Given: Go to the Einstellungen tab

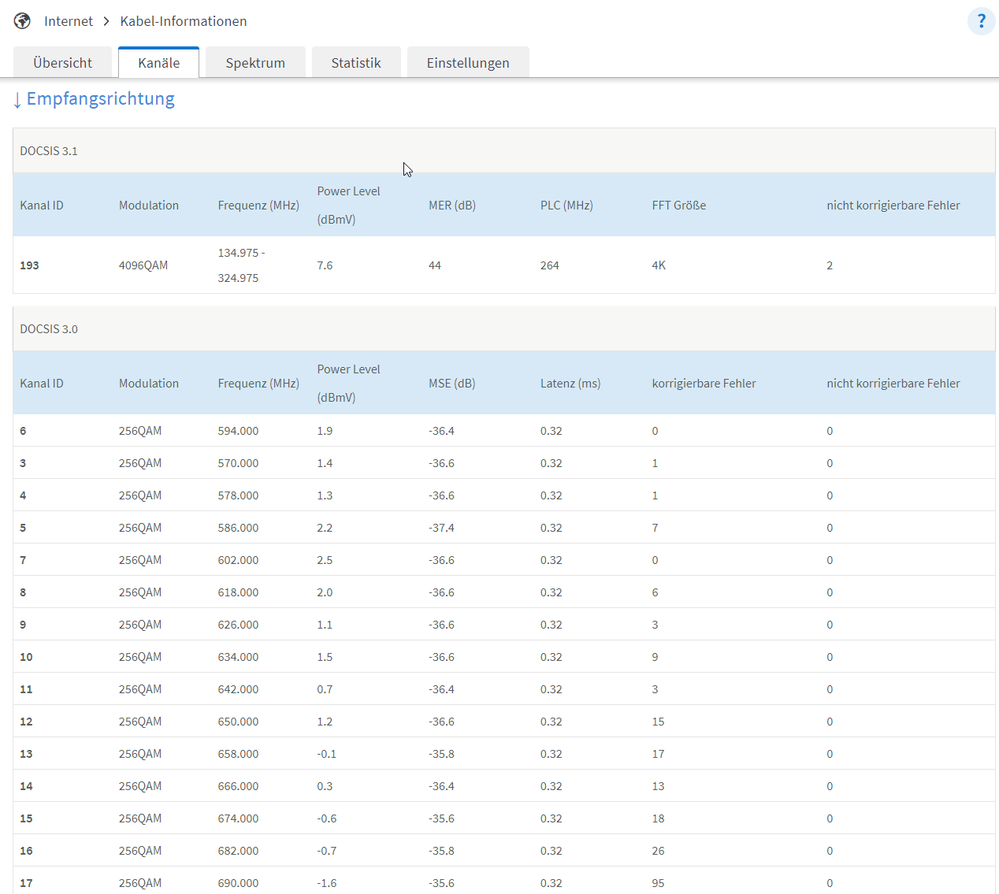Looking at the screenshot, I should click(467, 62).
